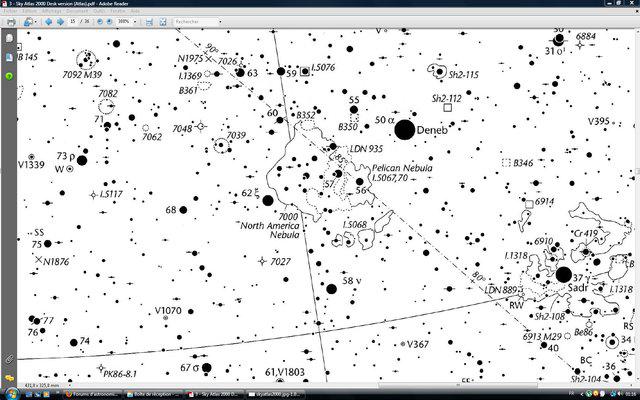
Task: Click the Adobe Reader title bar icon
Action: point(4,3)
